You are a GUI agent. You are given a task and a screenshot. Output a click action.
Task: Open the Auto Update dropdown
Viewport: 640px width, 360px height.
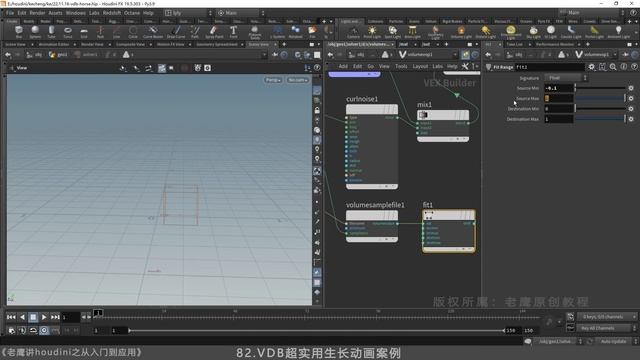pos(616,341)
